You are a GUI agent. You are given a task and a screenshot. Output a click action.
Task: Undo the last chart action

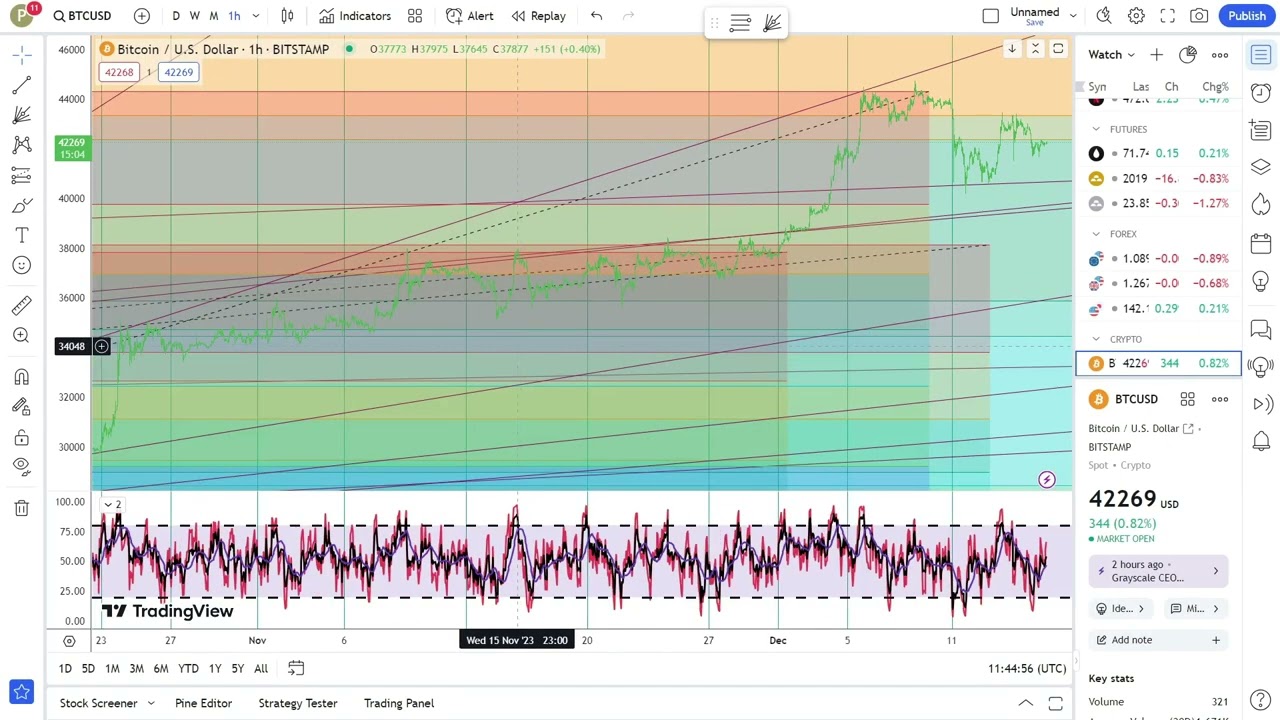pyautogui.click(x=596, y=16)
